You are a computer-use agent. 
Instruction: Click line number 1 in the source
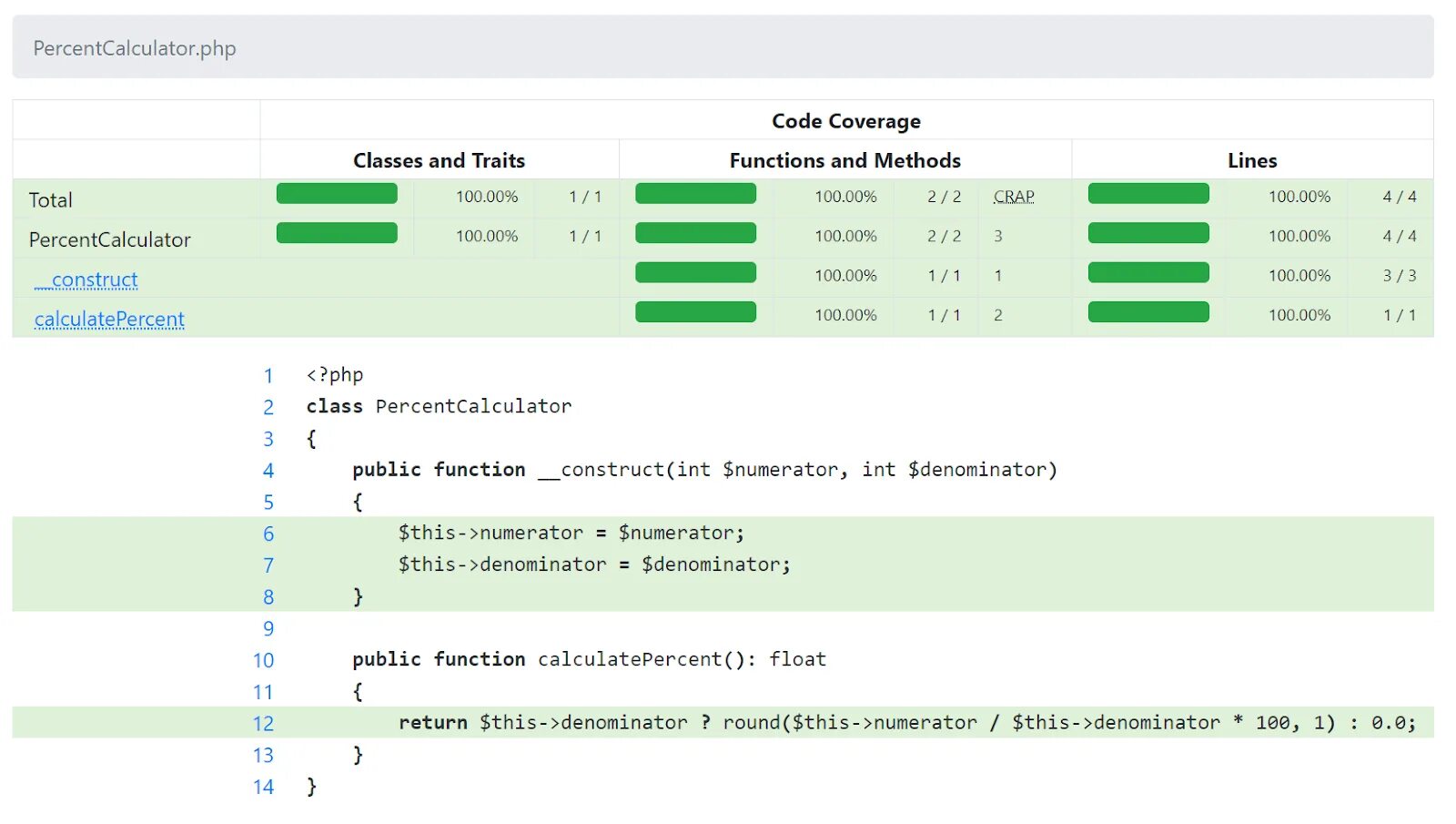268,375
